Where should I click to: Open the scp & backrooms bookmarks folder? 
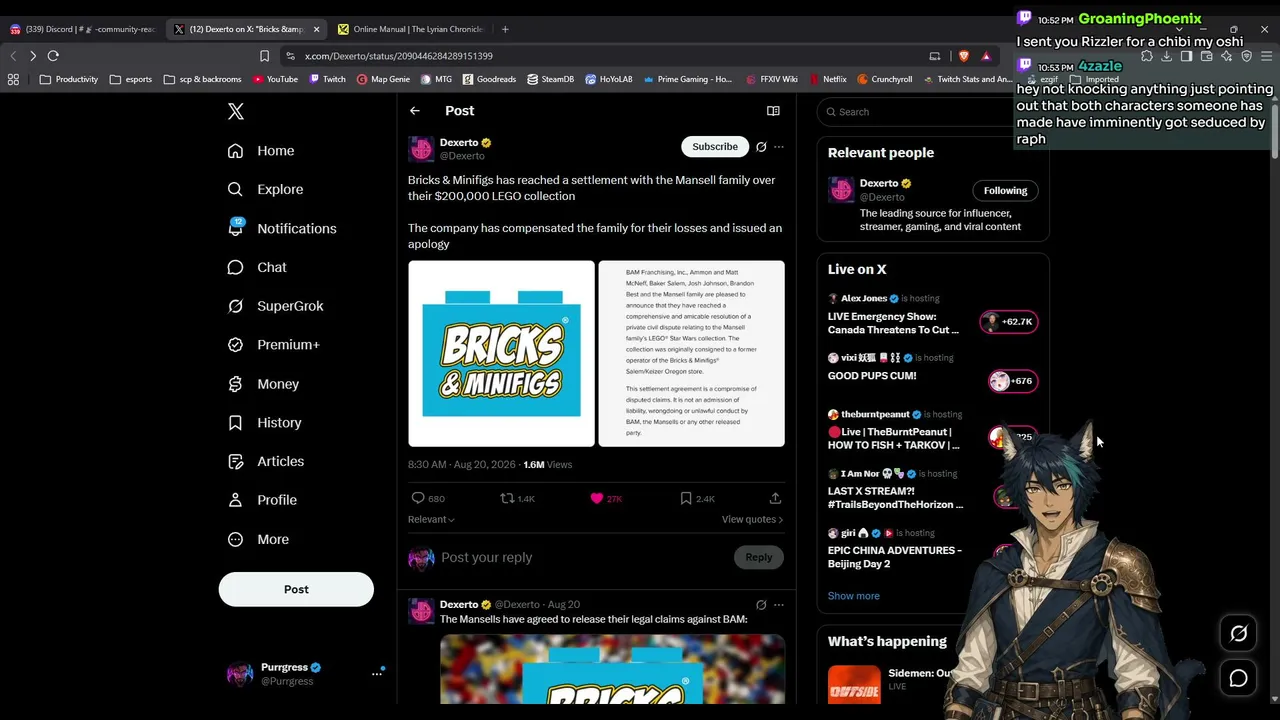coord(202,79)
